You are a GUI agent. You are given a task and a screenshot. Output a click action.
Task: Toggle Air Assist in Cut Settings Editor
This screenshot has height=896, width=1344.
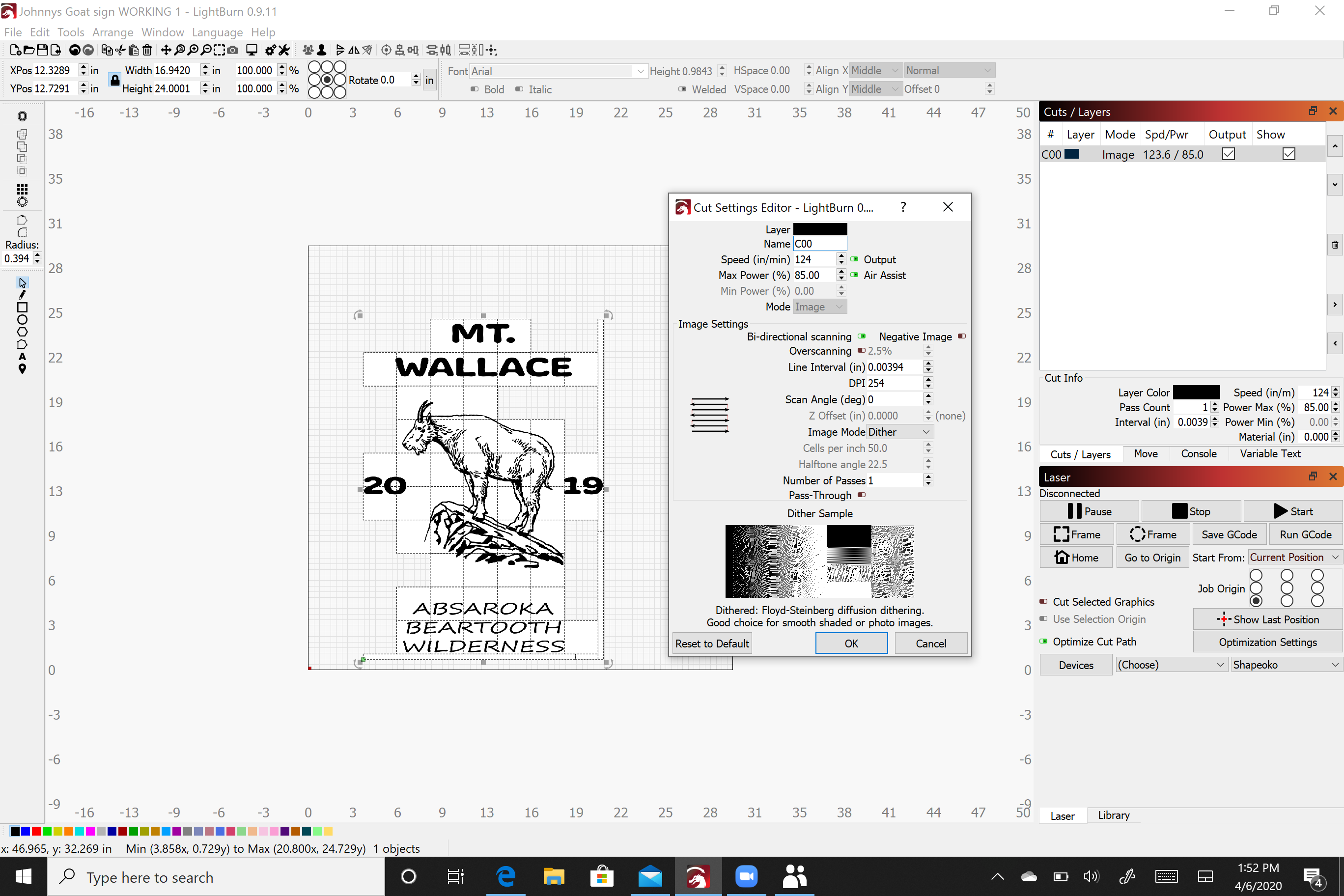[x=854, y=276]
